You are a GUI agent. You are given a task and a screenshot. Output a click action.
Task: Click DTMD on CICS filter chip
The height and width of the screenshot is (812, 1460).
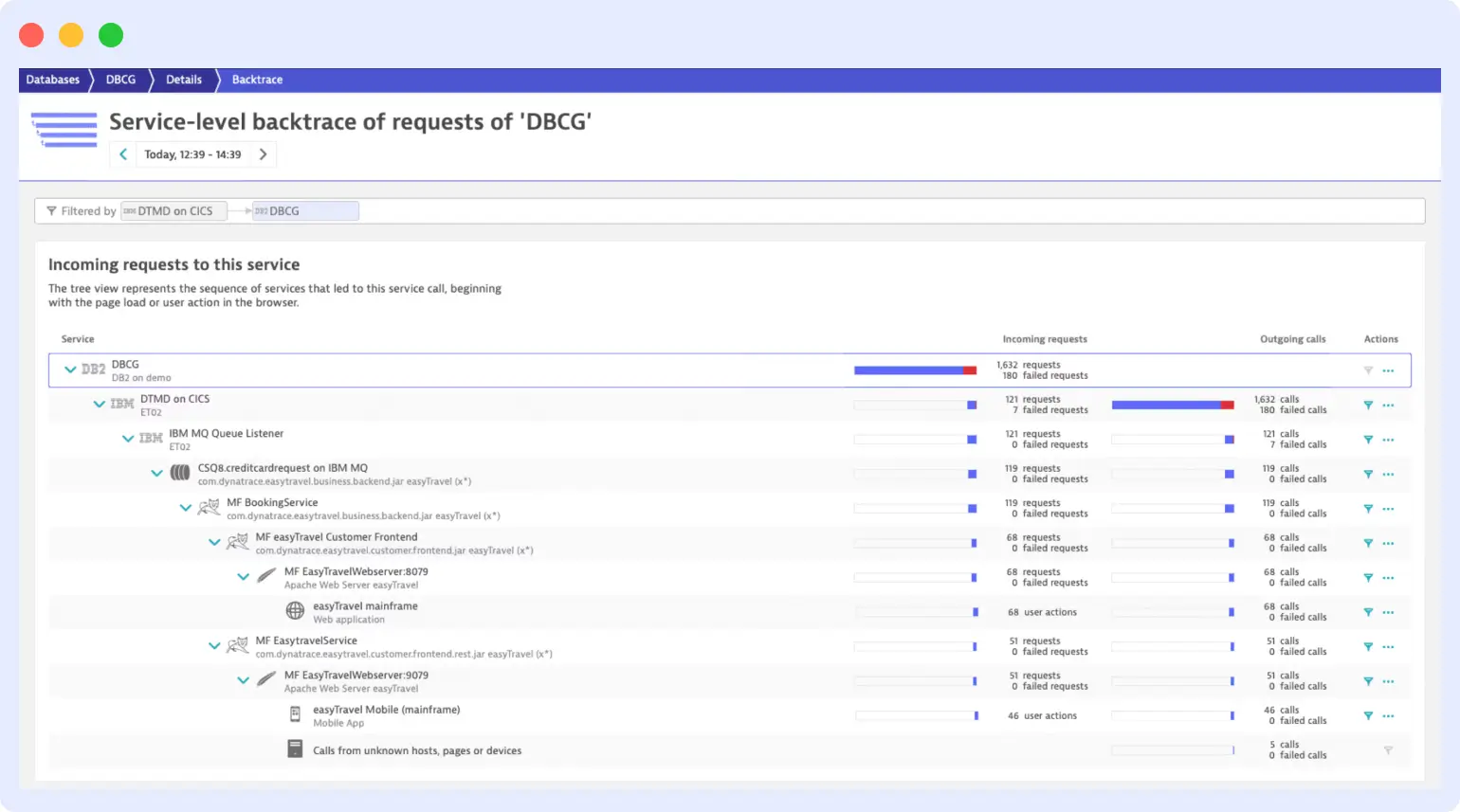point(173,211)
